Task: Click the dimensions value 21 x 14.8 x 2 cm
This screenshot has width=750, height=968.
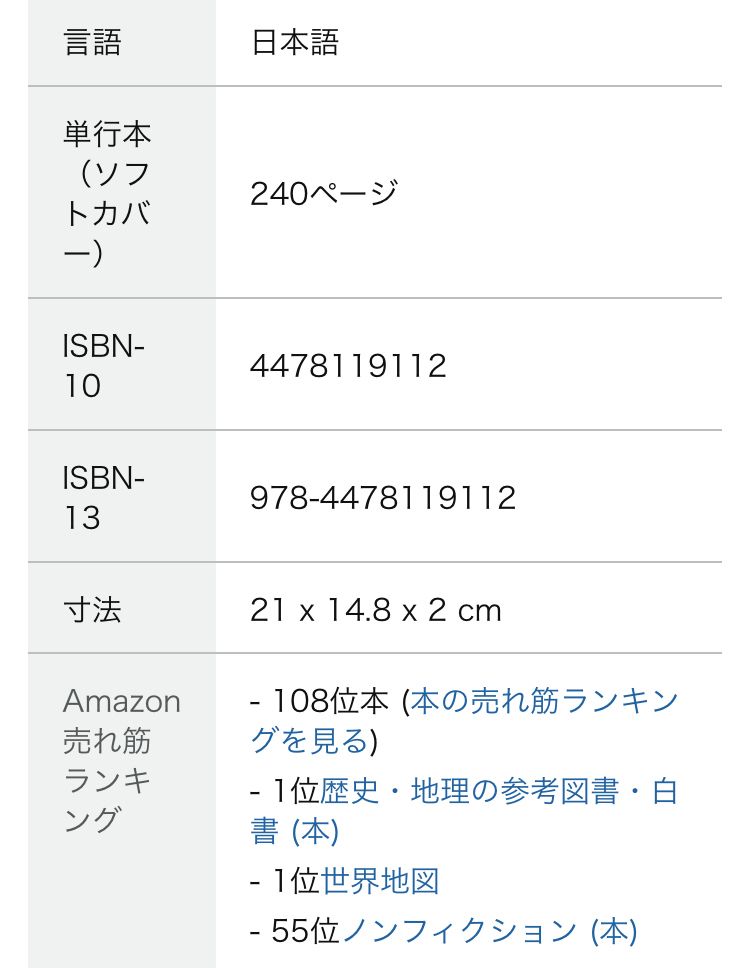Action: pos(375,611)
